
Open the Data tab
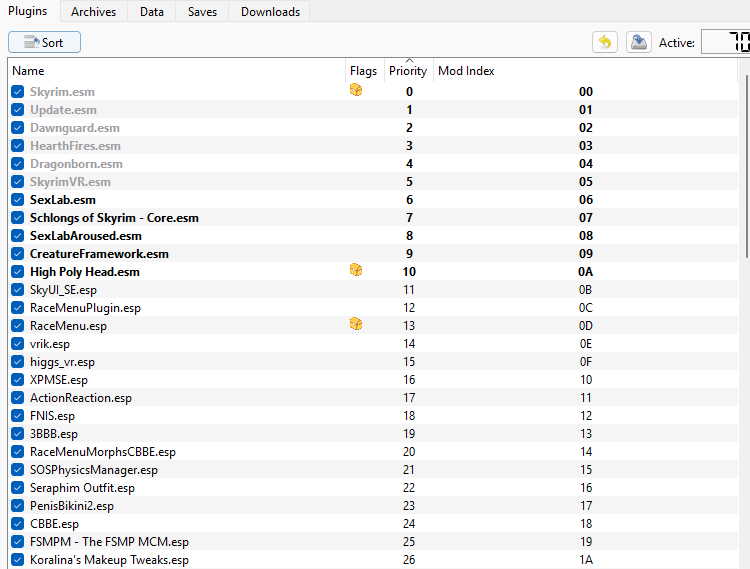pos(152,11)
